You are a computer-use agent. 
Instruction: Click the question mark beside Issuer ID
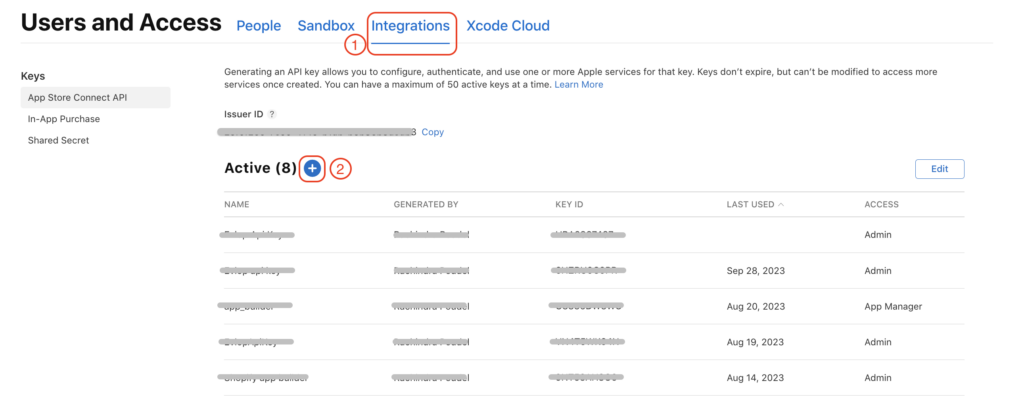(272, 114)
